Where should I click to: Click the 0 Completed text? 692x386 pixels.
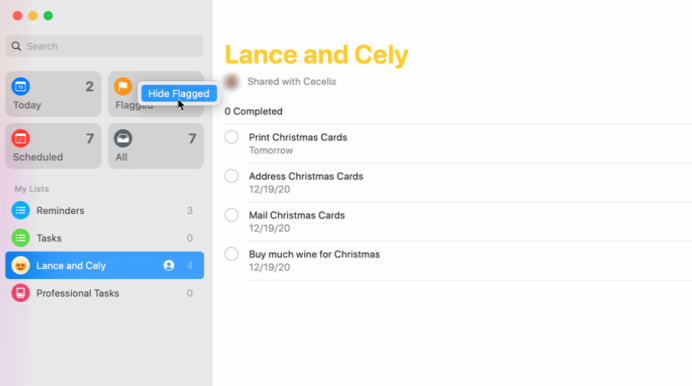pyautogui.click(x=253, y=111)
